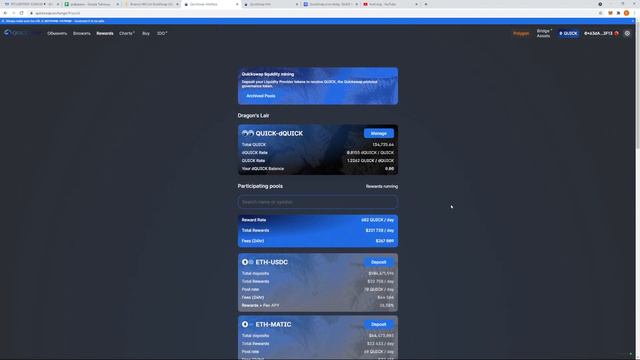Switch to the YouTube browser tab

391,4
